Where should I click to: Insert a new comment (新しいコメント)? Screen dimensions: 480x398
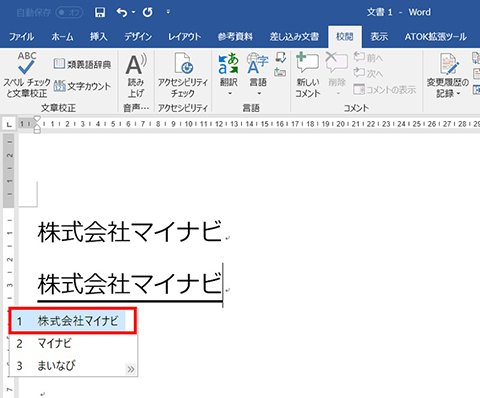[307, 75]
